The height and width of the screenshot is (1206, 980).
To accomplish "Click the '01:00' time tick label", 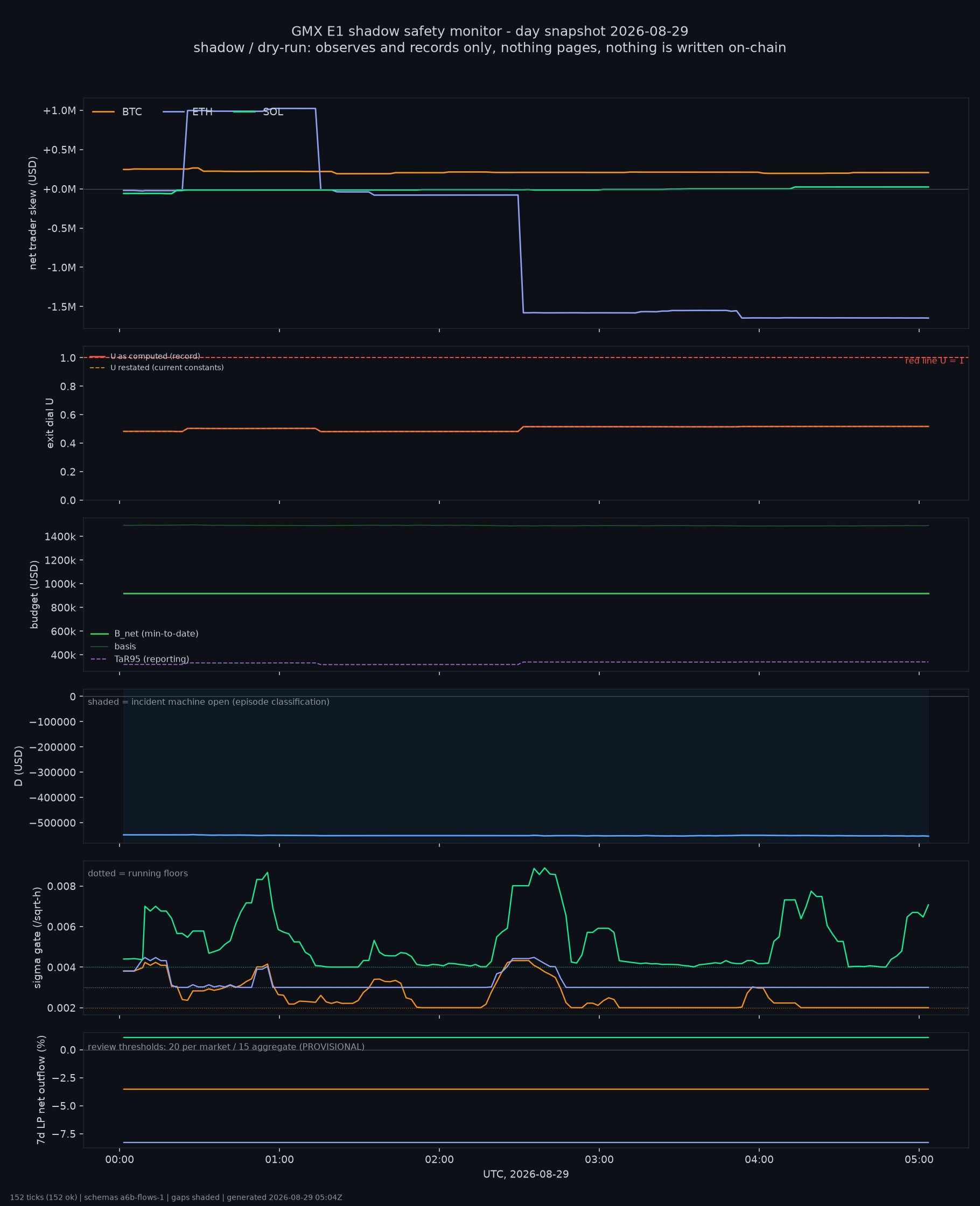I will click(x=279, y=1160).
